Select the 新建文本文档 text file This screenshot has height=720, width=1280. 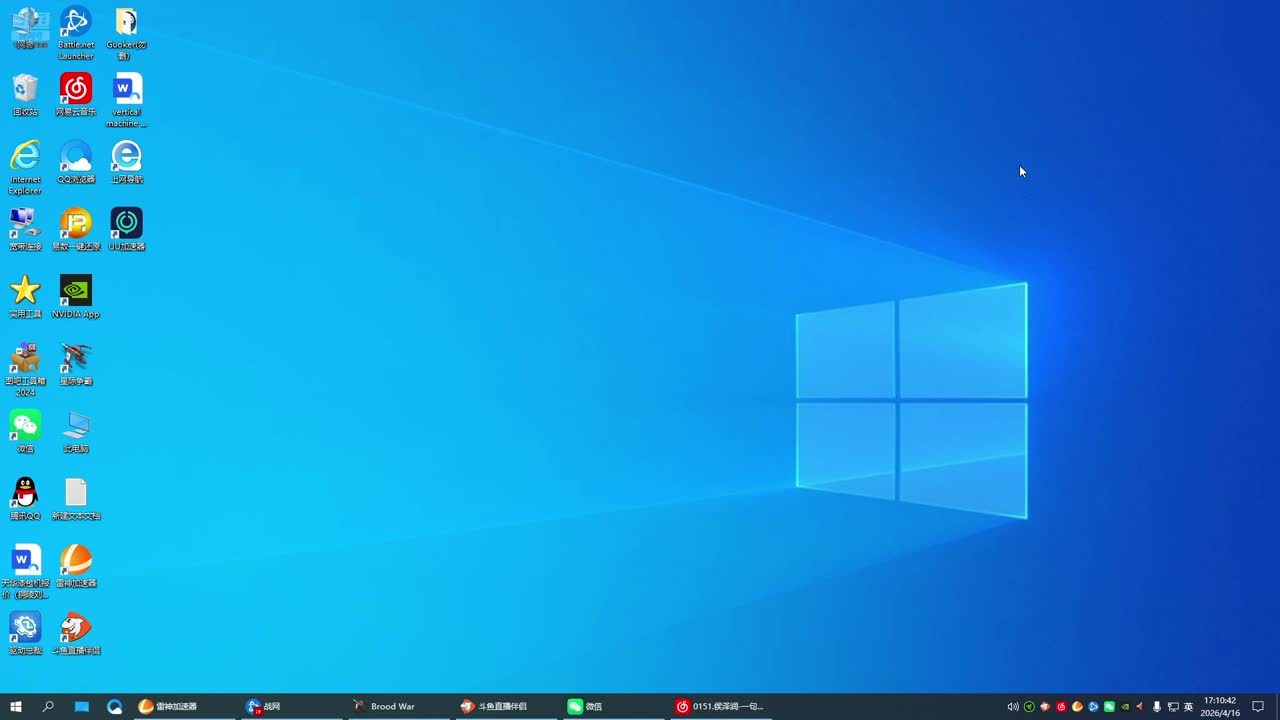76,493
